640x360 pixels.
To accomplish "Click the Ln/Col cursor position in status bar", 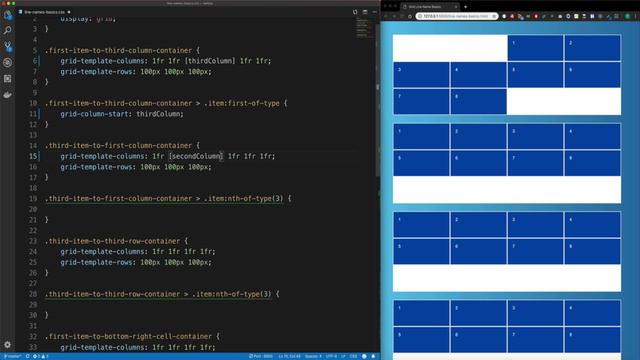I will [289, 356].
